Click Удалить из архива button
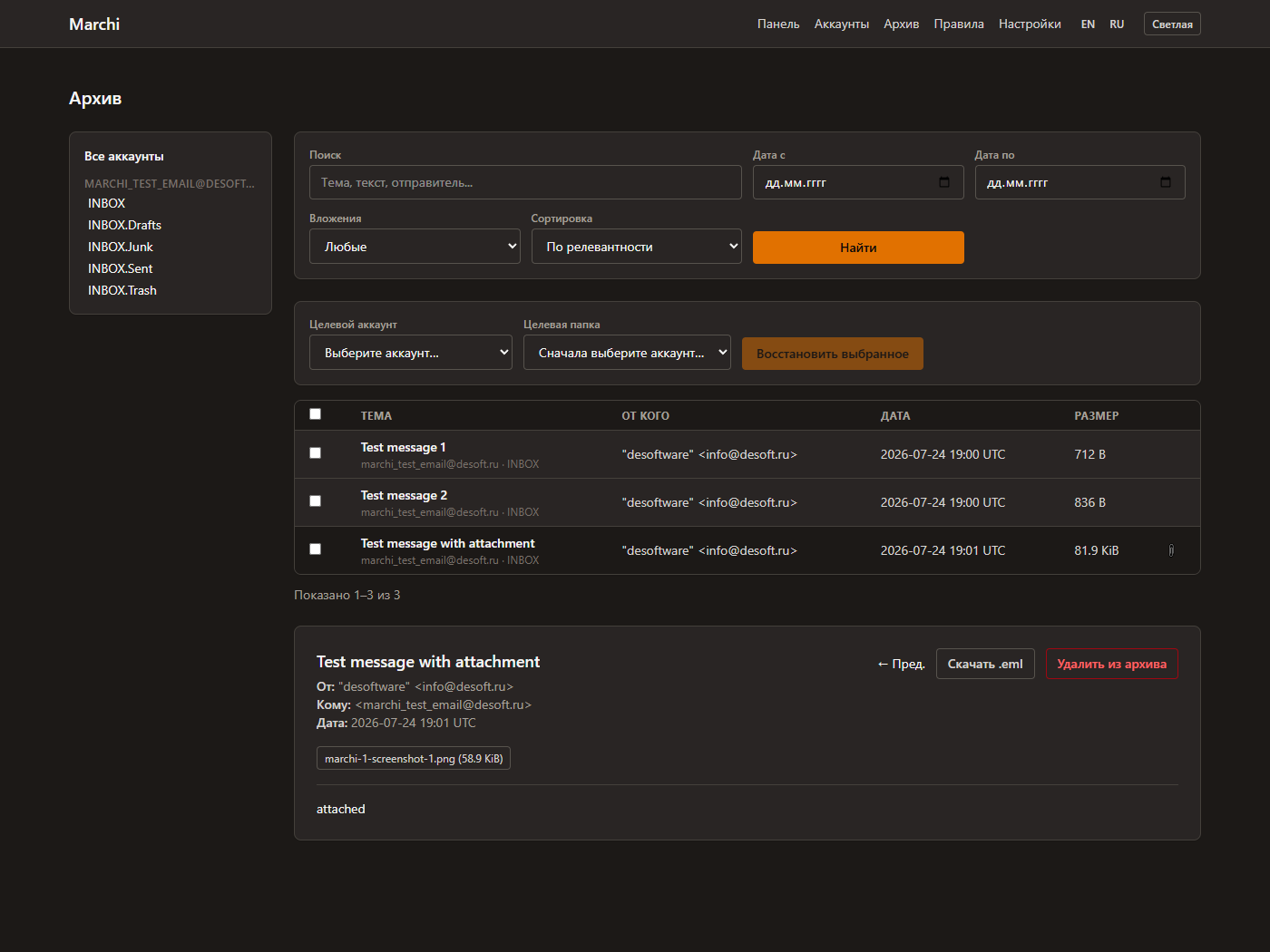1270x952 pixels. pos(1112,664)
